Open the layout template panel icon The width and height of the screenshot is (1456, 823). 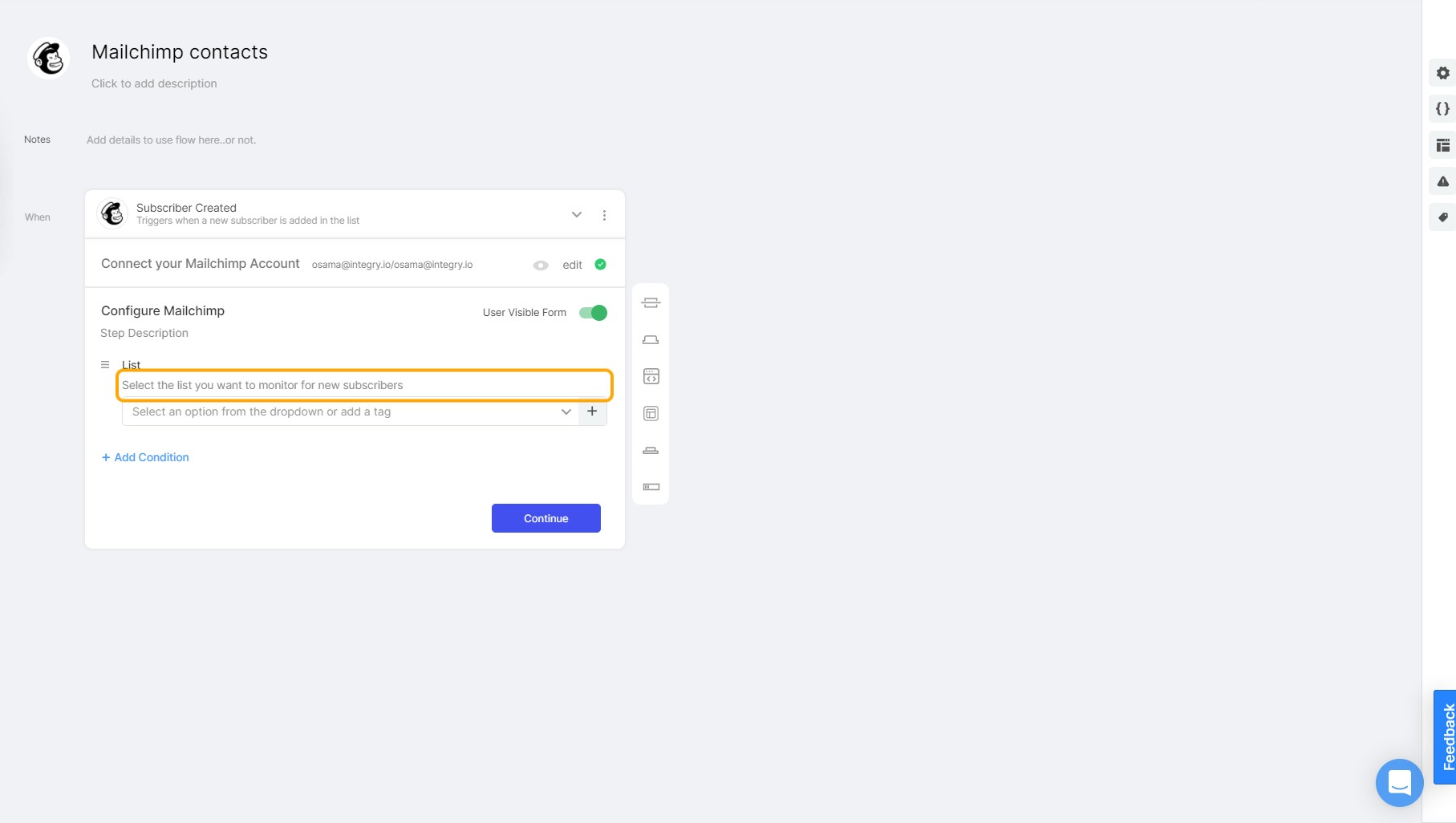click(x=1442, y=145)
